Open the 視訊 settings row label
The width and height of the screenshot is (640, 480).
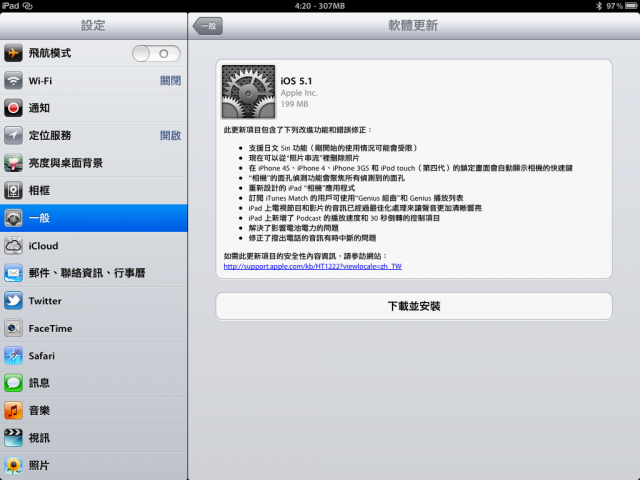[x=39, y=438]
